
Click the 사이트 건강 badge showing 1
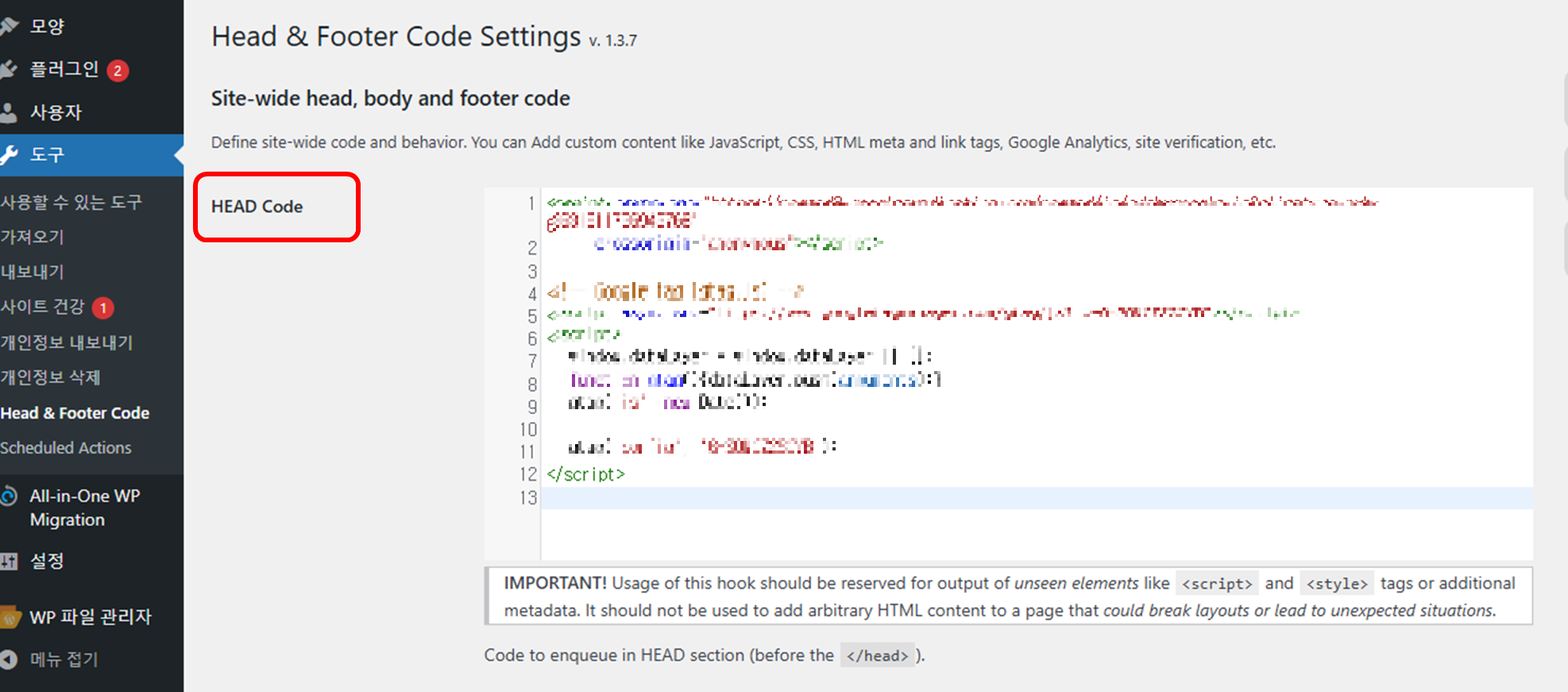pos(103,307)
